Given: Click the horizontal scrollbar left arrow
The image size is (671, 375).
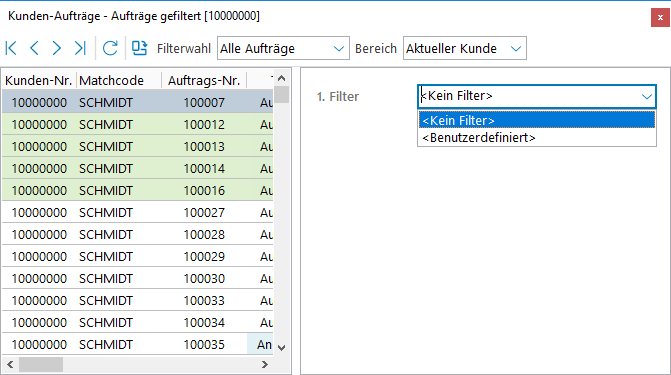Looking at the screenshot, I should (x=10, y=365).
